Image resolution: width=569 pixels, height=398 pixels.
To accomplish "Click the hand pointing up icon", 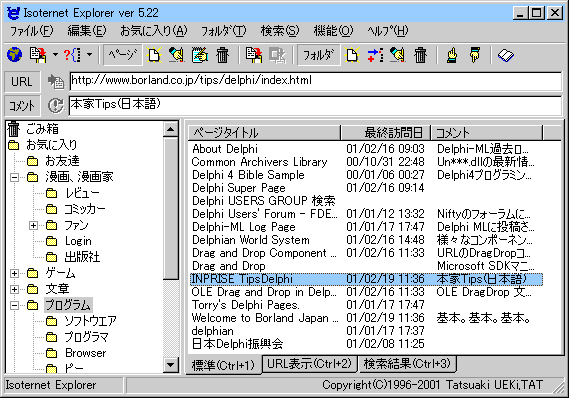I will click(452, 55).
